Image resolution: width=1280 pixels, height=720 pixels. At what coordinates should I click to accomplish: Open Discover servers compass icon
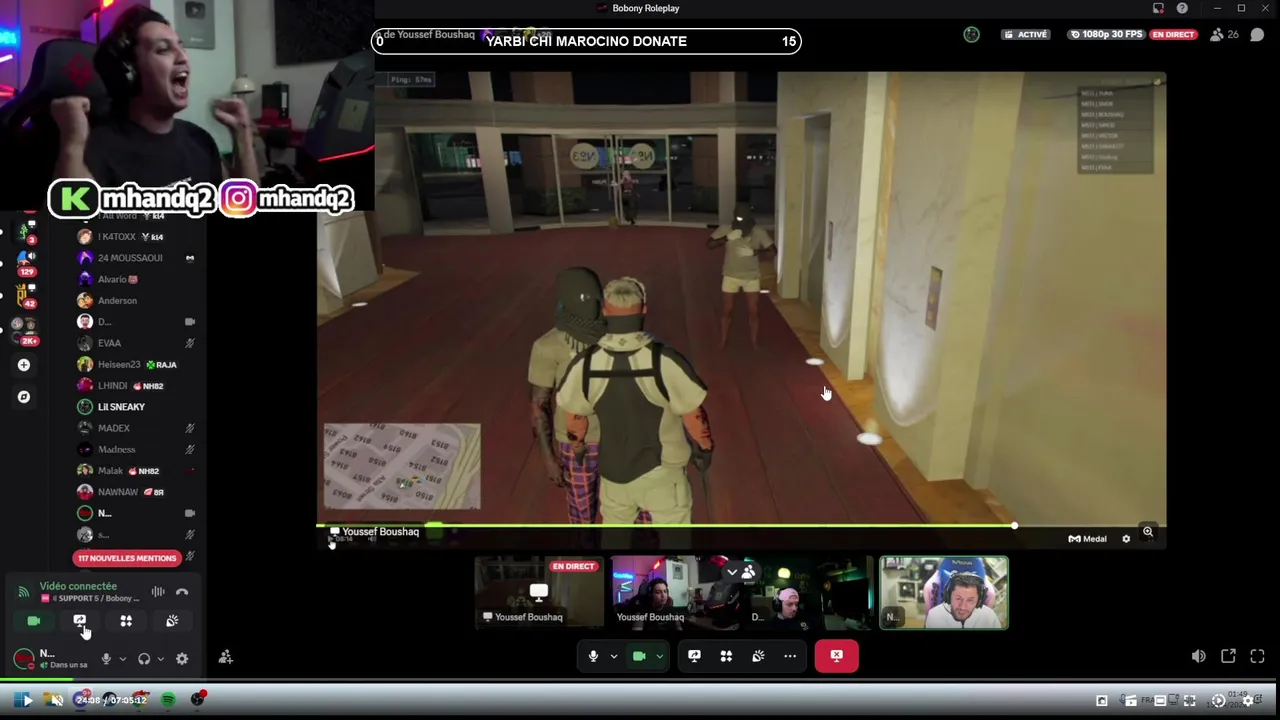point(23,397)
